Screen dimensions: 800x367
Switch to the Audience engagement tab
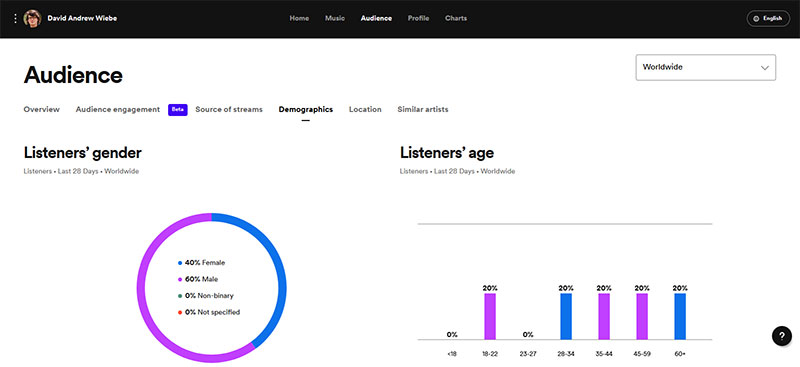coord(118,109)
